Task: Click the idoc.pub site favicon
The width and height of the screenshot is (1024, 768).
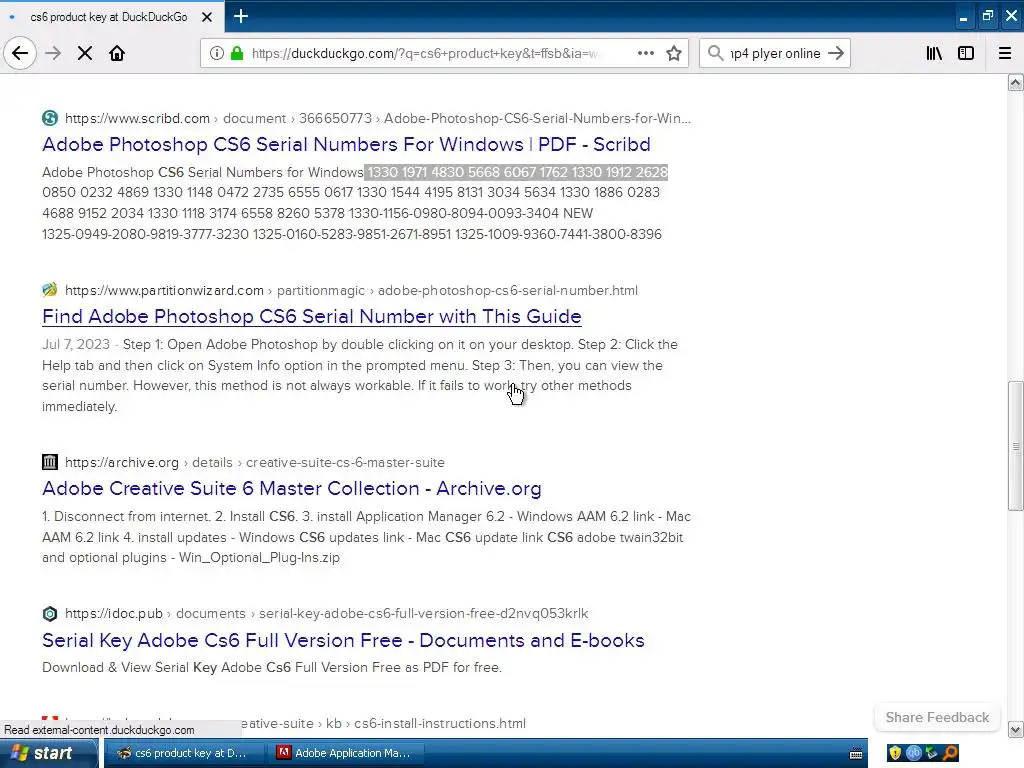Action: point(50,613)
